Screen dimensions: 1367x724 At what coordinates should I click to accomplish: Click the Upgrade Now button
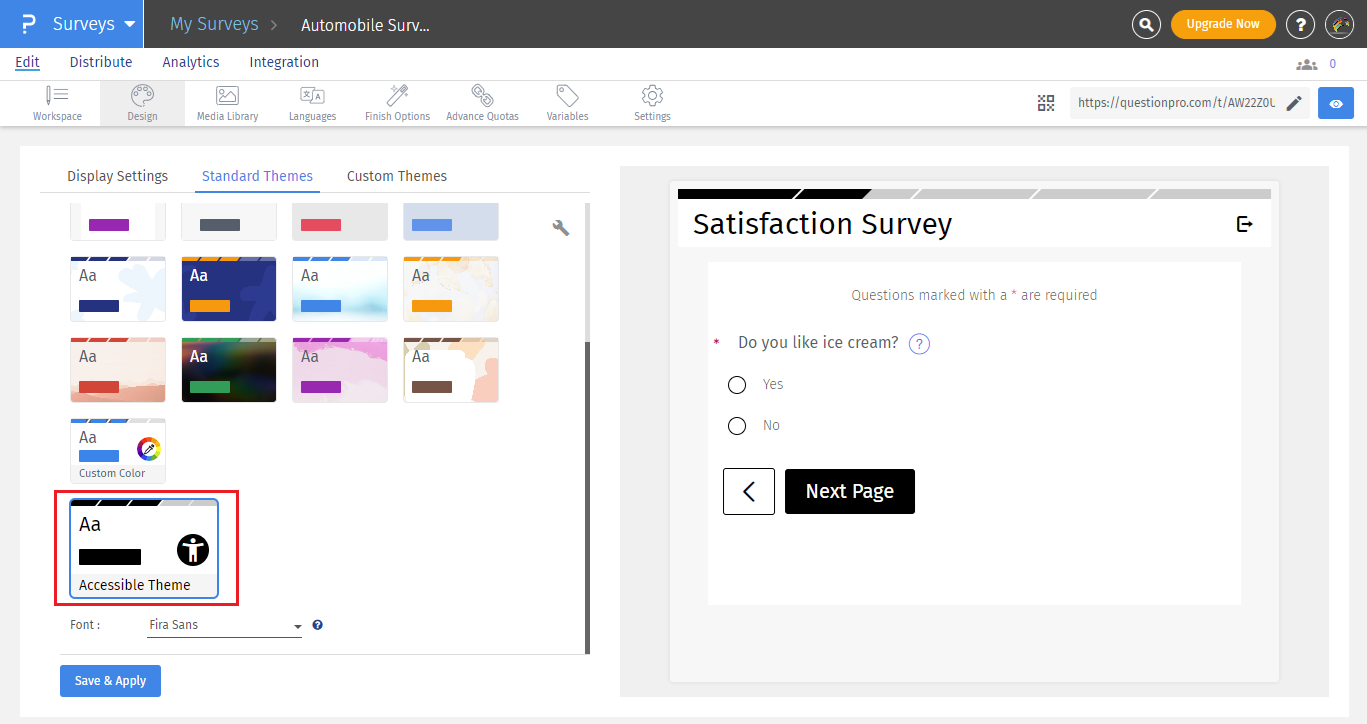click(x=1223, y=23)
